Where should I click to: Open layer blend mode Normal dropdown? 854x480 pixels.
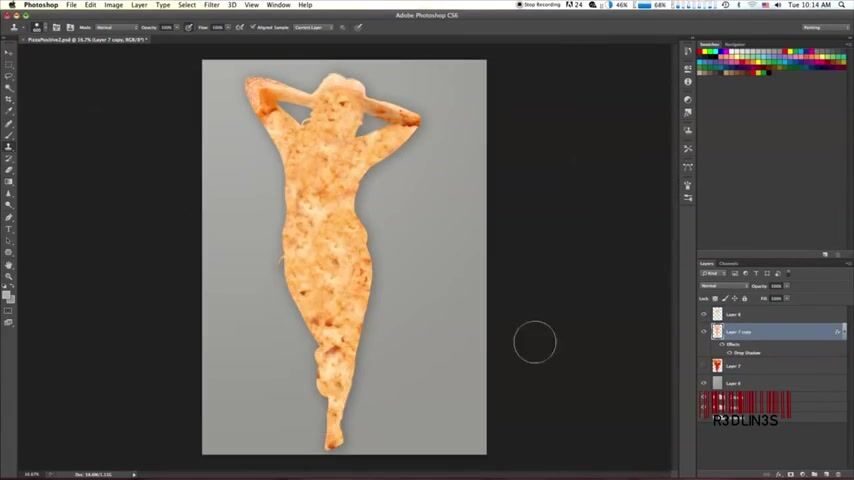coord(722,286)
